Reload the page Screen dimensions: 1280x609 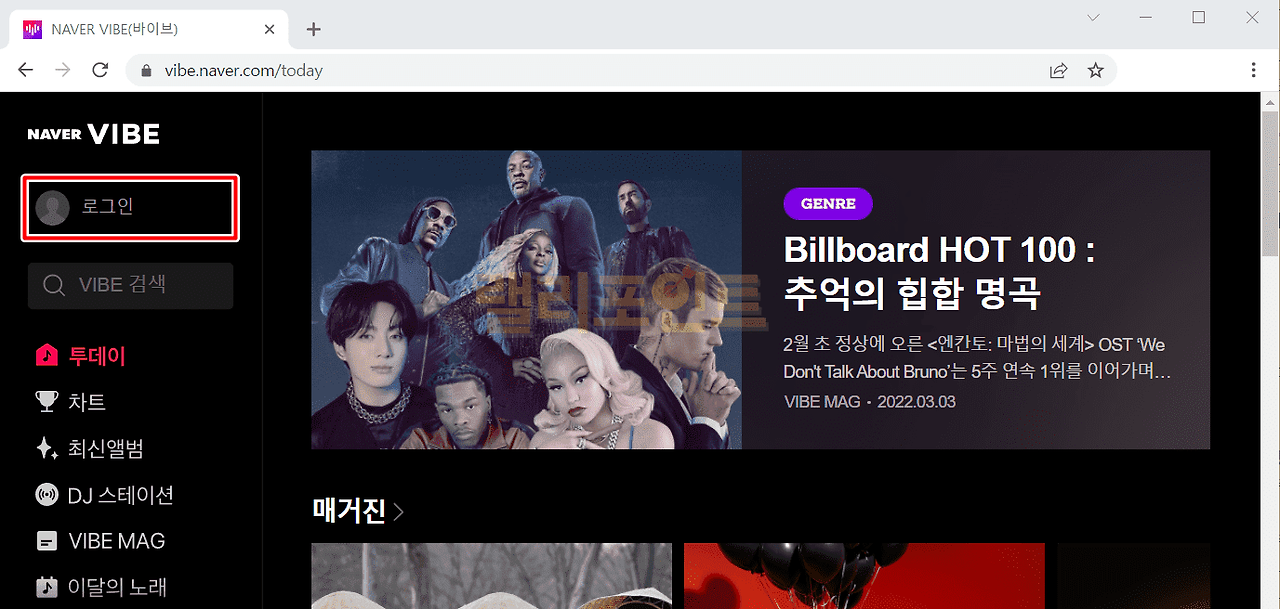click(100, 70)
